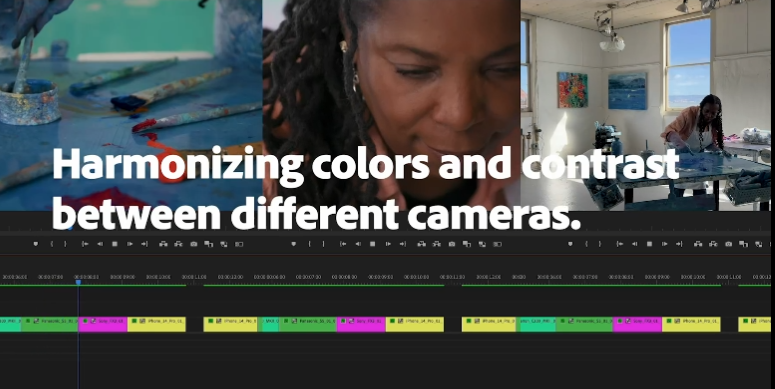This screenshot has width=775, height=389.
Task: Add a marker using the middle control bar's marker icon
Action: click(x=294, y=244)
